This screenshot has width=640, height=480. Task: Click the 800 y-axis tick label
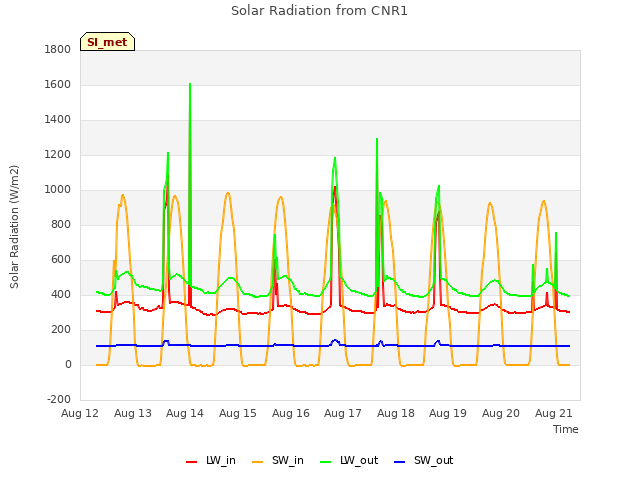[x=61, y=224]
